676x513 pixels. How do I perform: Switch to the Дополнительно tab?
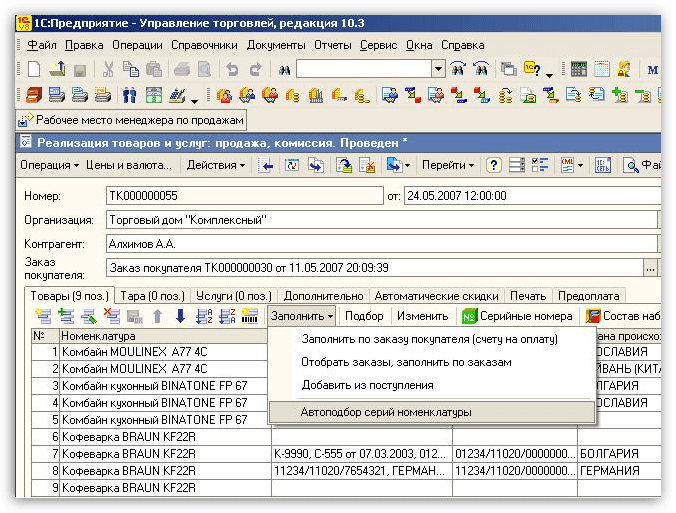pos(323,296)
